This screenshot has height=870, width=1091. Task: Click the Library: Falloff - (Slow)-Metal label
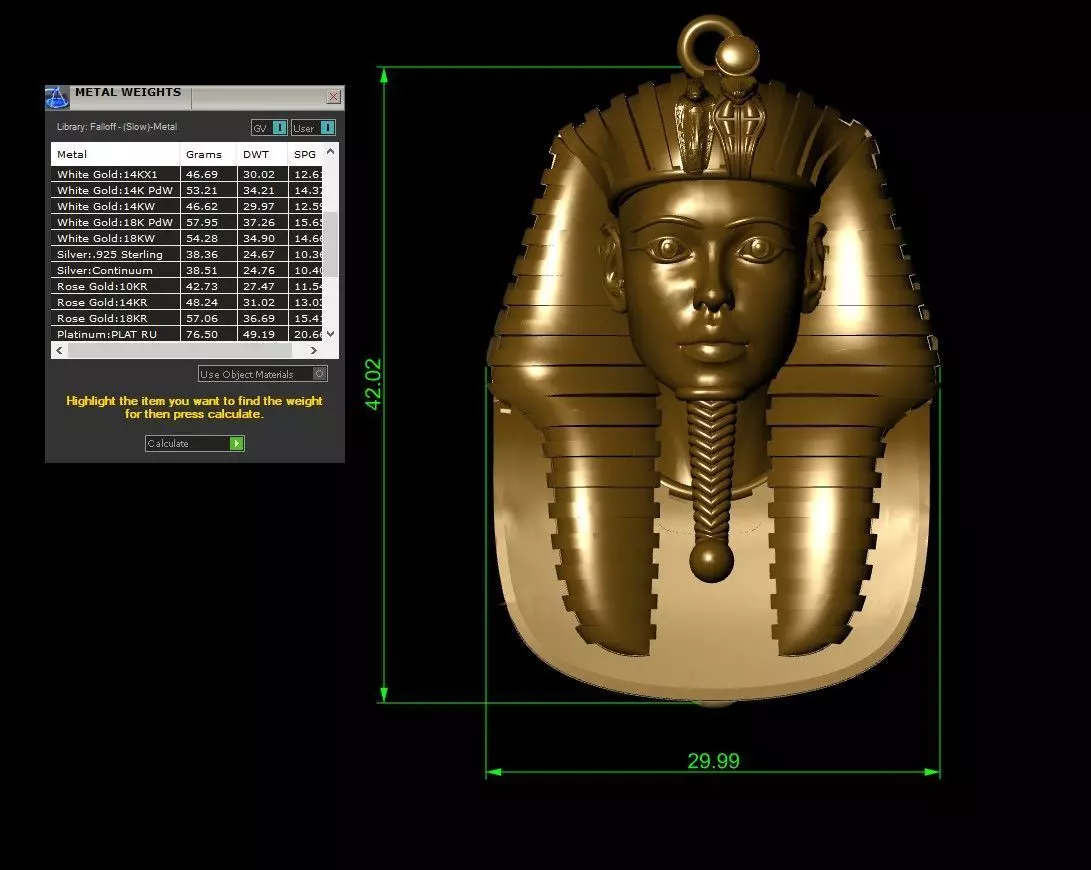[117, 127]
